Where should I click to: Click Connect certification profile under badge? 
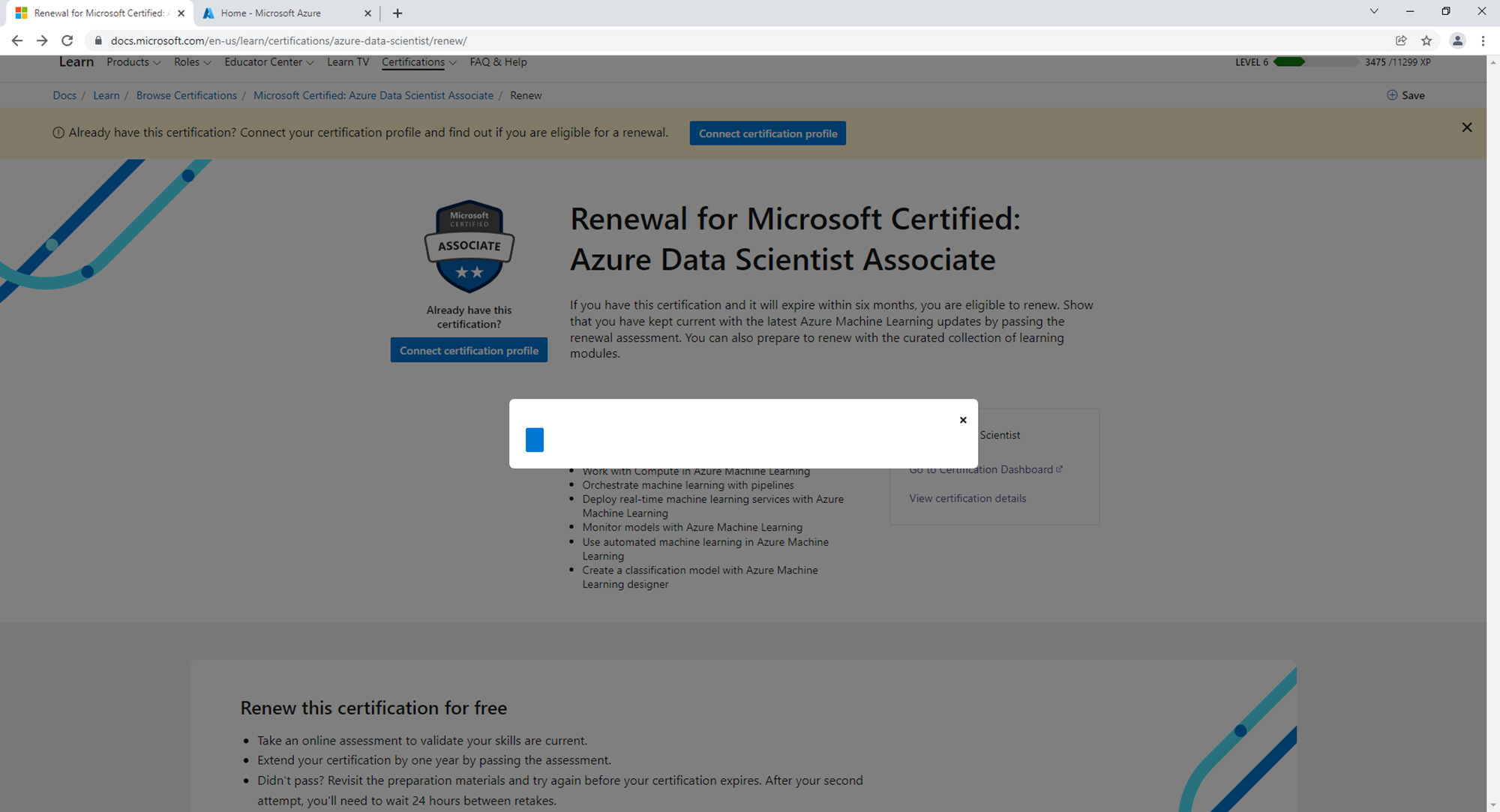469,350
